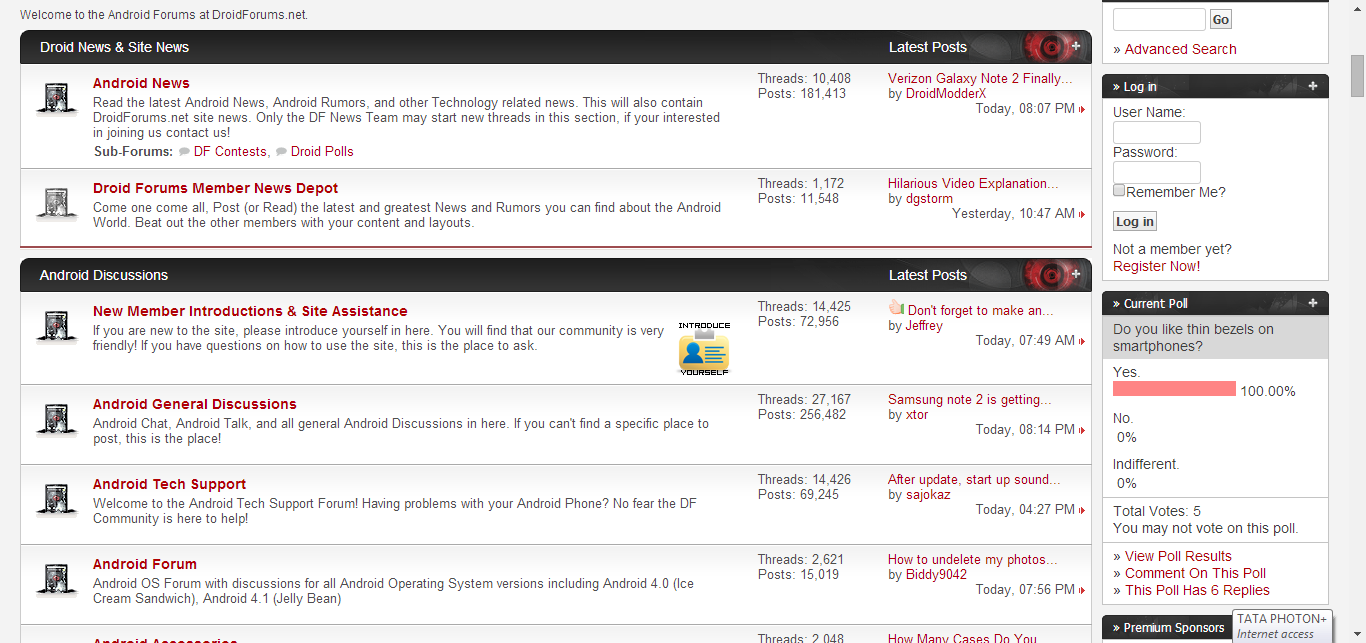The height and width of the screenshot is (643, 1366).
Task: Collapse the Droid News & Site News category
Action: pos(1076,46)
